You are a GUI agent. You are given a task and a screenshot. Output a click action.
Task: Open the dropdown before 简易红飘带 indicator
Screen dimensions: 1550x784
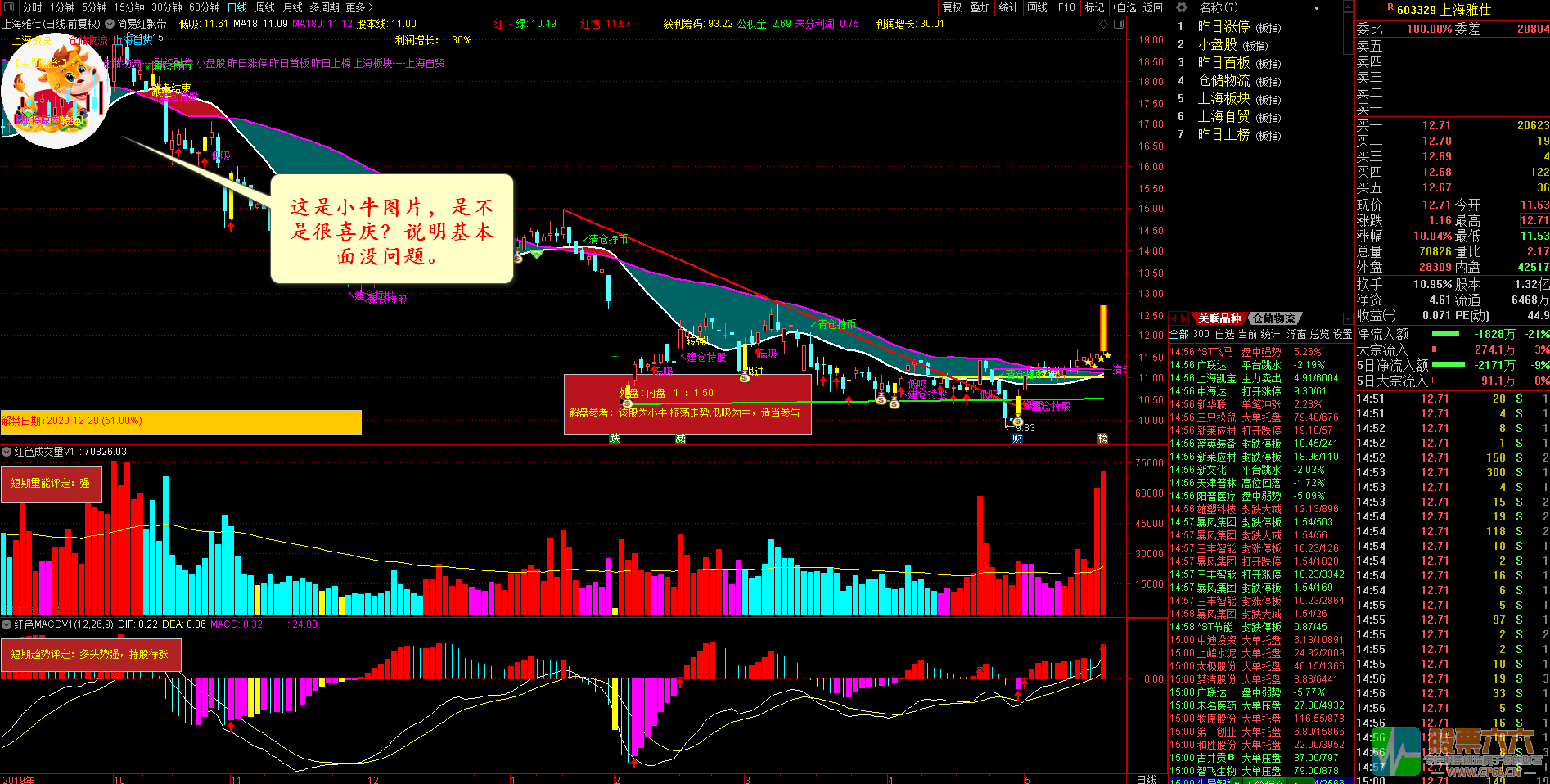coord(110,25)
